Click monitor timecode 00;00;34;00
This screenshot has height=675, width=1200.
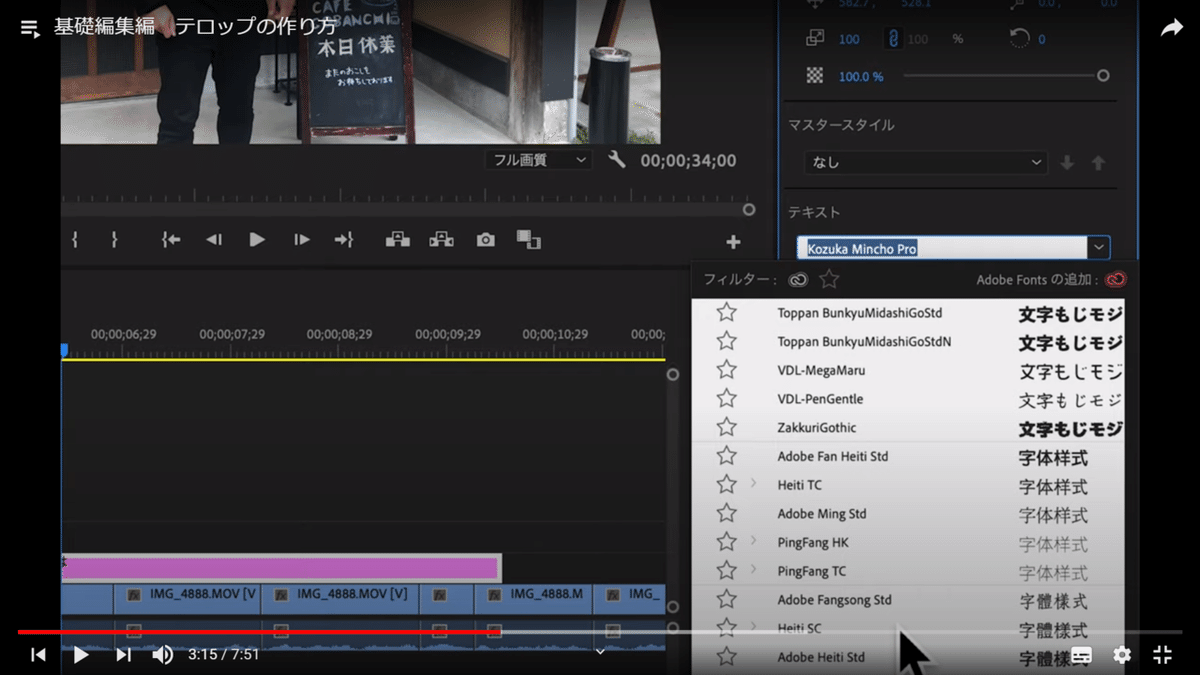688,160
